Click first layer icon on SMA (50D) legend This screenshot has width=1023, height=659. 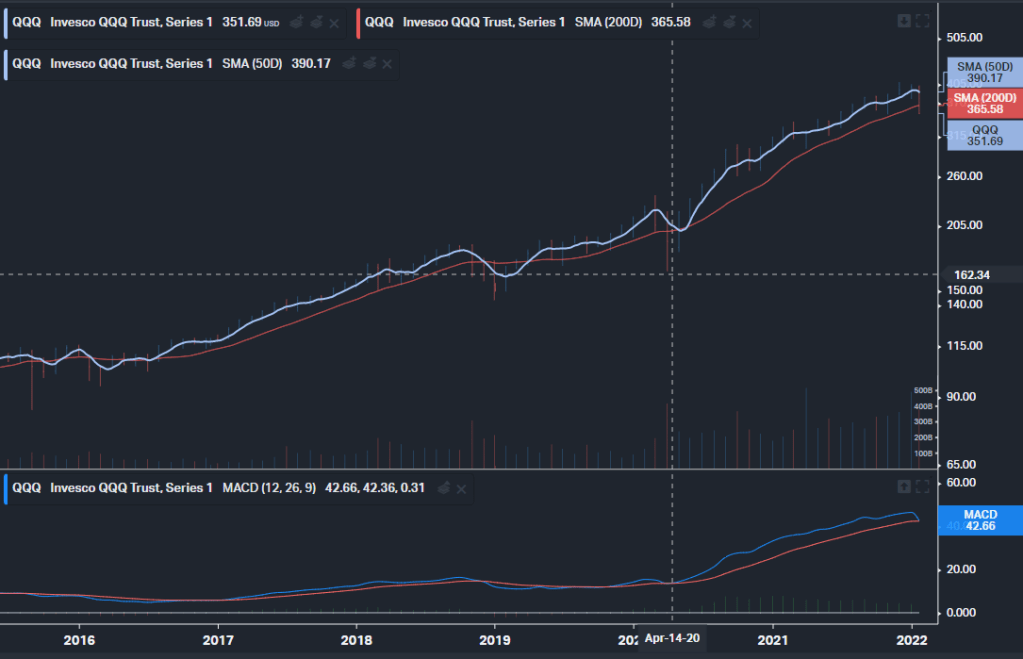tap(349, 63)
